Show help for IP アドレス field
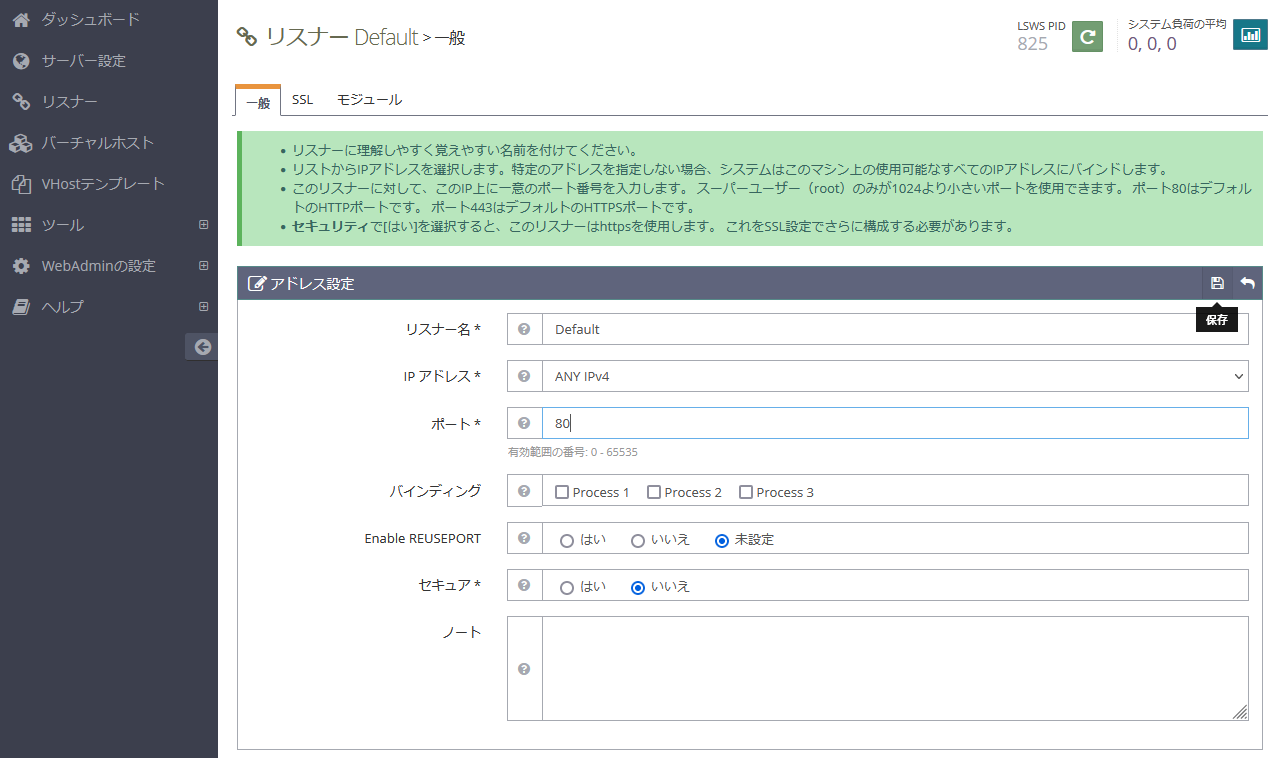 (524, 377)
